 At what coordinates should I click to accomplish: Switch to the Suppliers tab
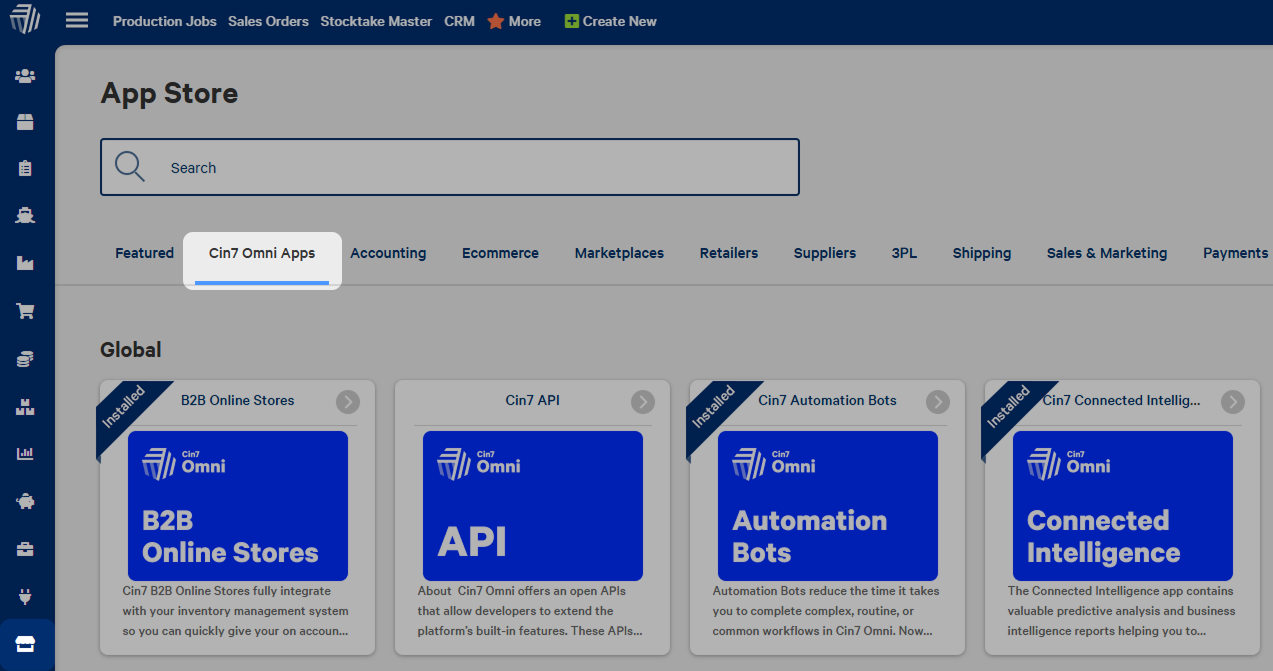point(825,253)
